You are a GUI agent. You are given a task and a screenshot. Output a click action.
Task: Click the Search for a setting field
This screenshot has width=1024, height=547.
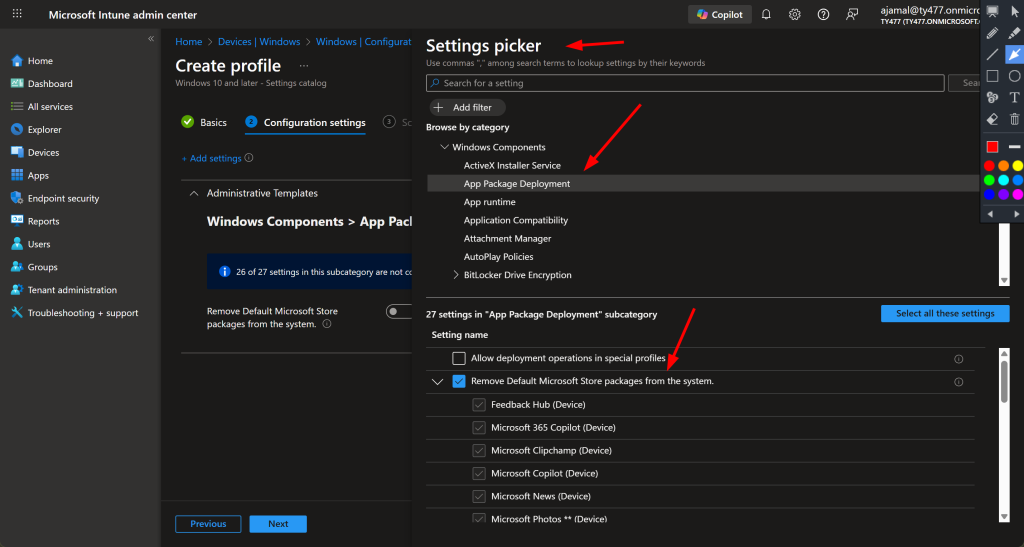[690, 83]
